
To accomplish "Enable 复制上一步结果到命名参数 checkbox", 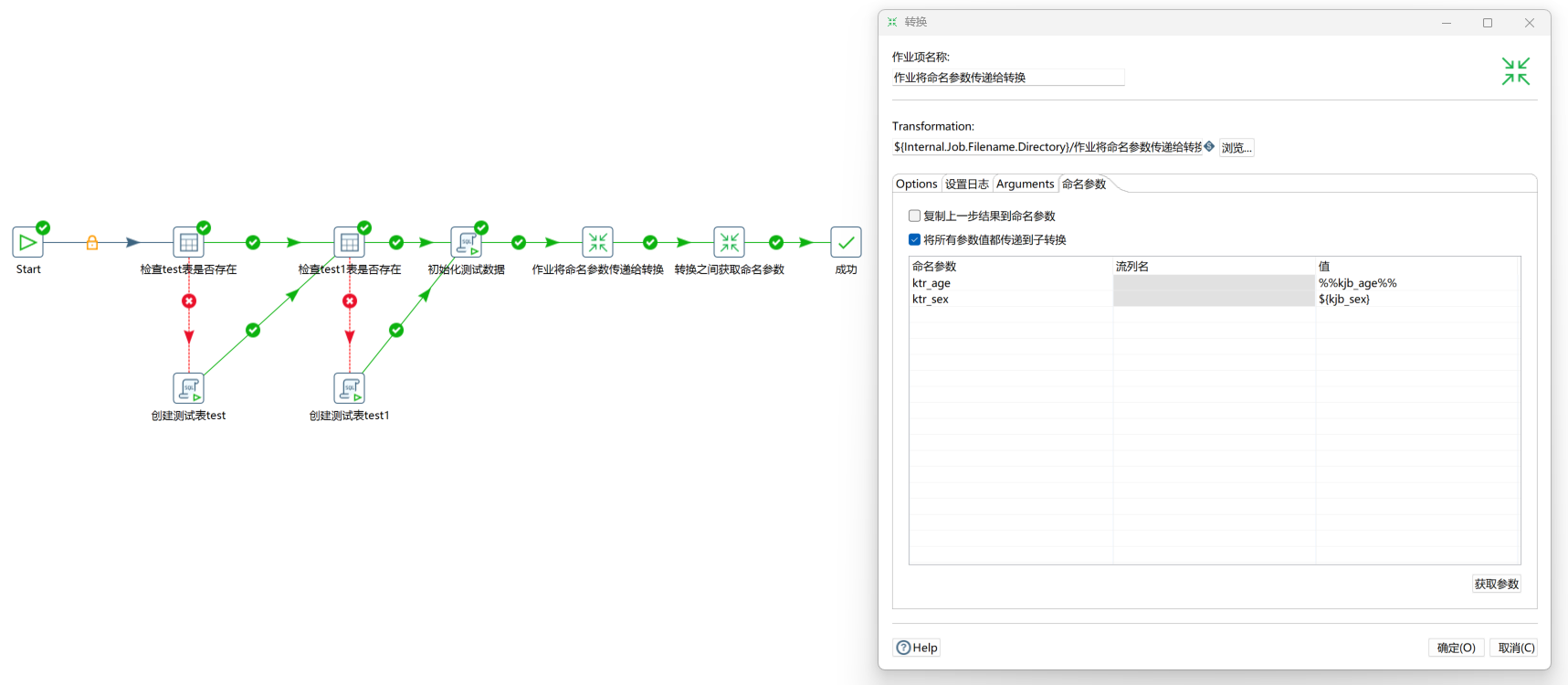I will click(x=914, y=216).
